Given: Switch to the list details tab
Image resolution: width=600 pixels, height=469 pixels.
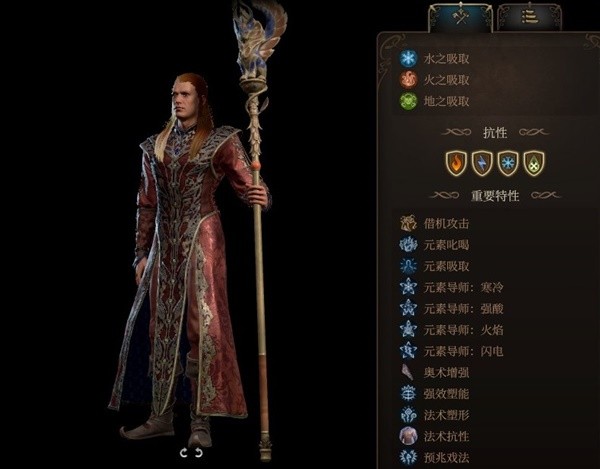Looking at the screenshot, I should coord(530,17).
